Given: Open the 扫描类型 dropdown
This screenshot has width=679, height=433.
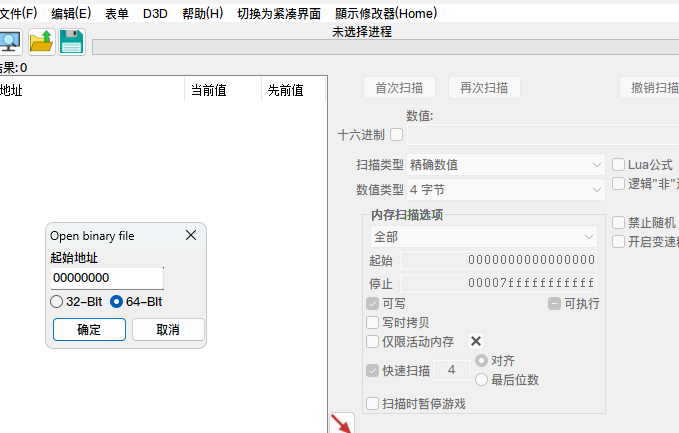Looking at the screenshot, I should pyautogui.click(x=505, y=165).
